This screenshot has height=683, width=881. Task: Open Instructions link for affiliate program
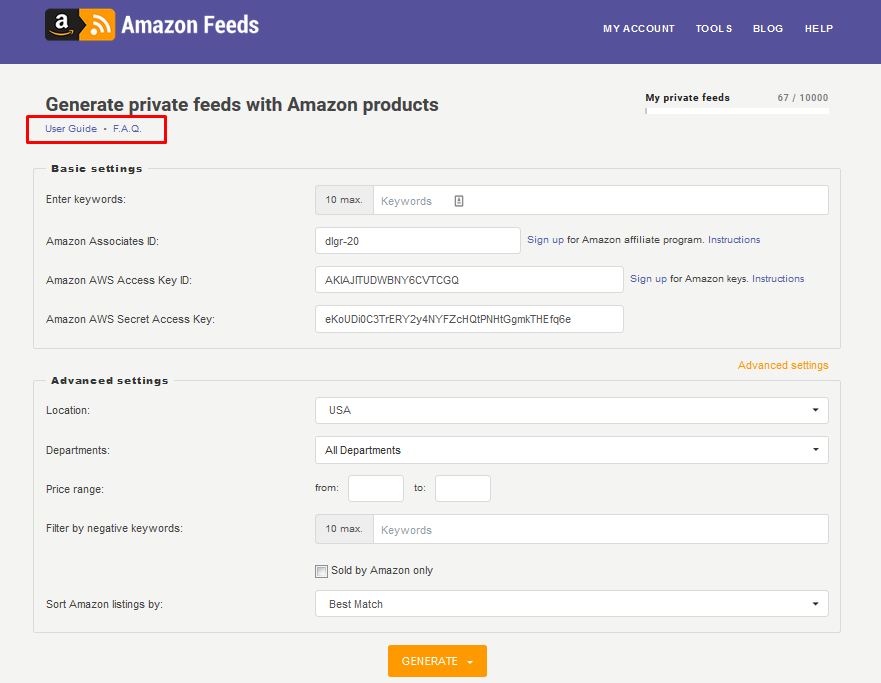[734, 240]
